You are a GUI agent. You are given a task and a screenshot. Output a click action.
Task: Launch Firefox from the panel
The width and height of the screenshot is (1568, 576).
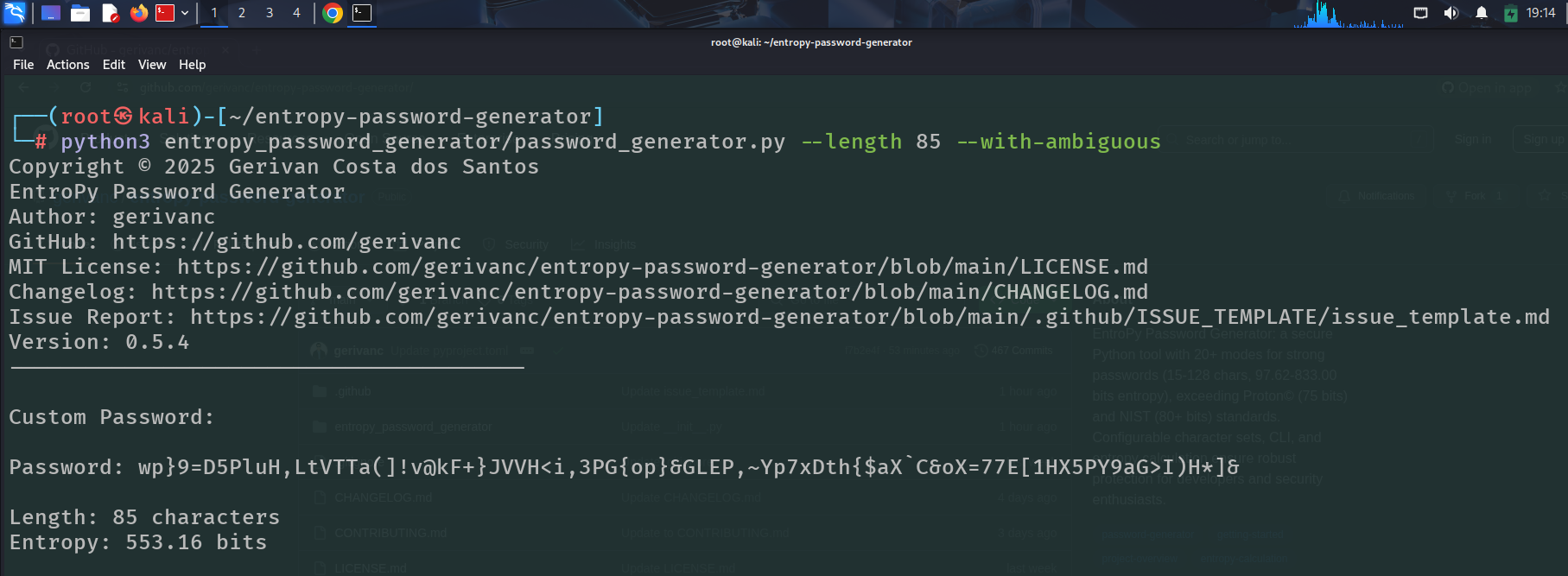tap(138, 13)
